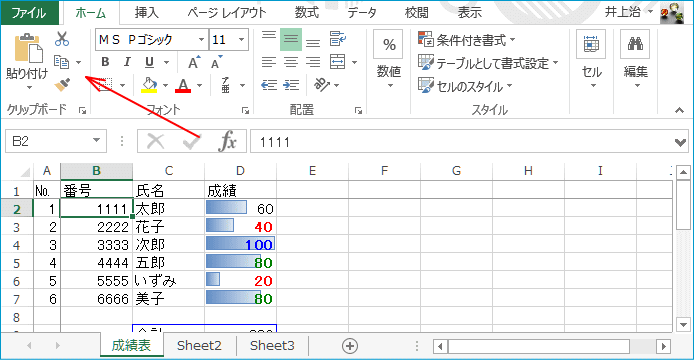Image resolution: width=694 pixels, height=360 pixels.
Task: Open the 編集 group with binoculars
Action: pyautogui.click(x=635, y=60)
